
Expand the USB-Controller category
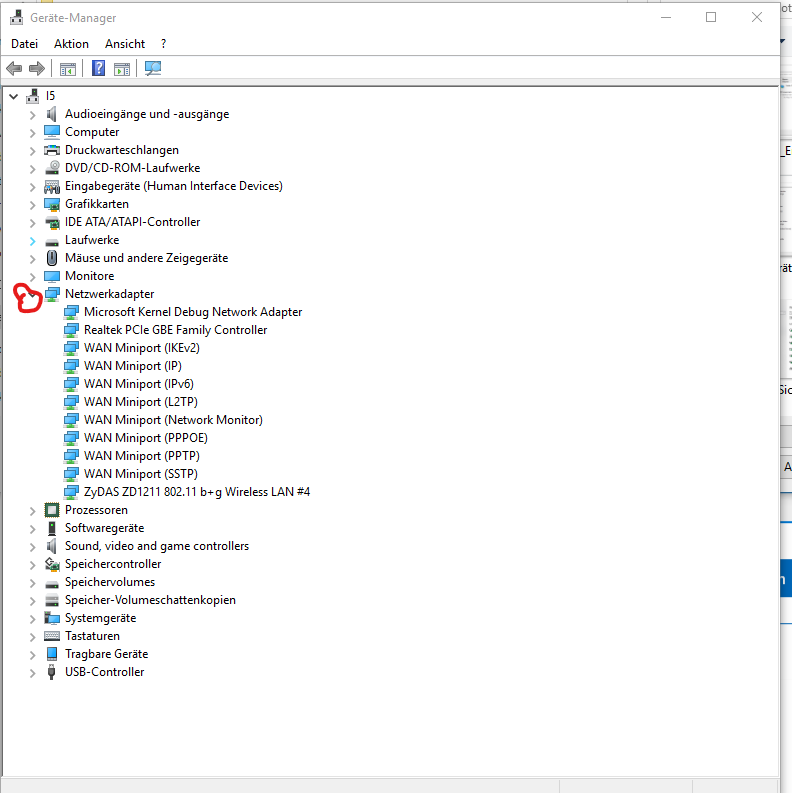[32, 673]
